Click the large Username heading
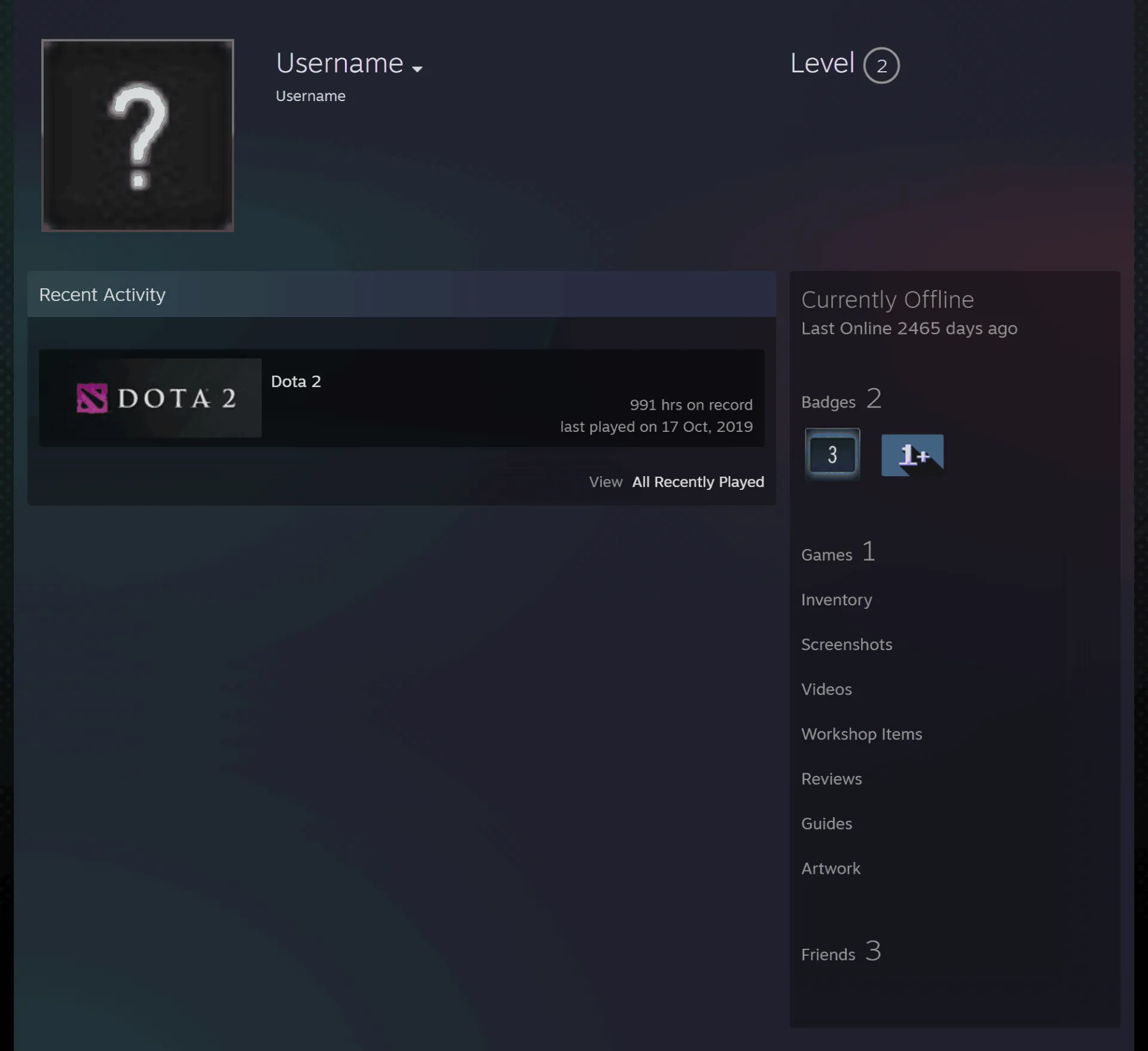This screenshot has width=1148, height=1051. [340, 63]
